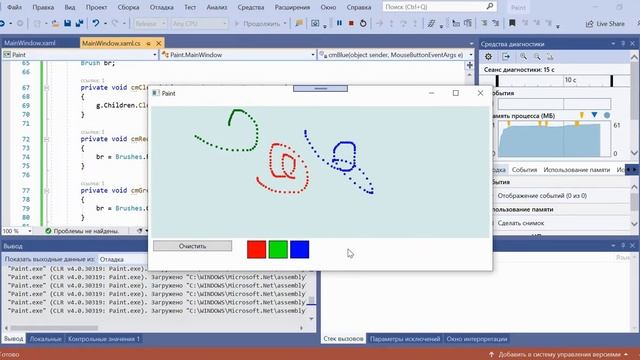Click the feedback flag toolbar icon
640x360 pixels.
(x=299, y=23)
